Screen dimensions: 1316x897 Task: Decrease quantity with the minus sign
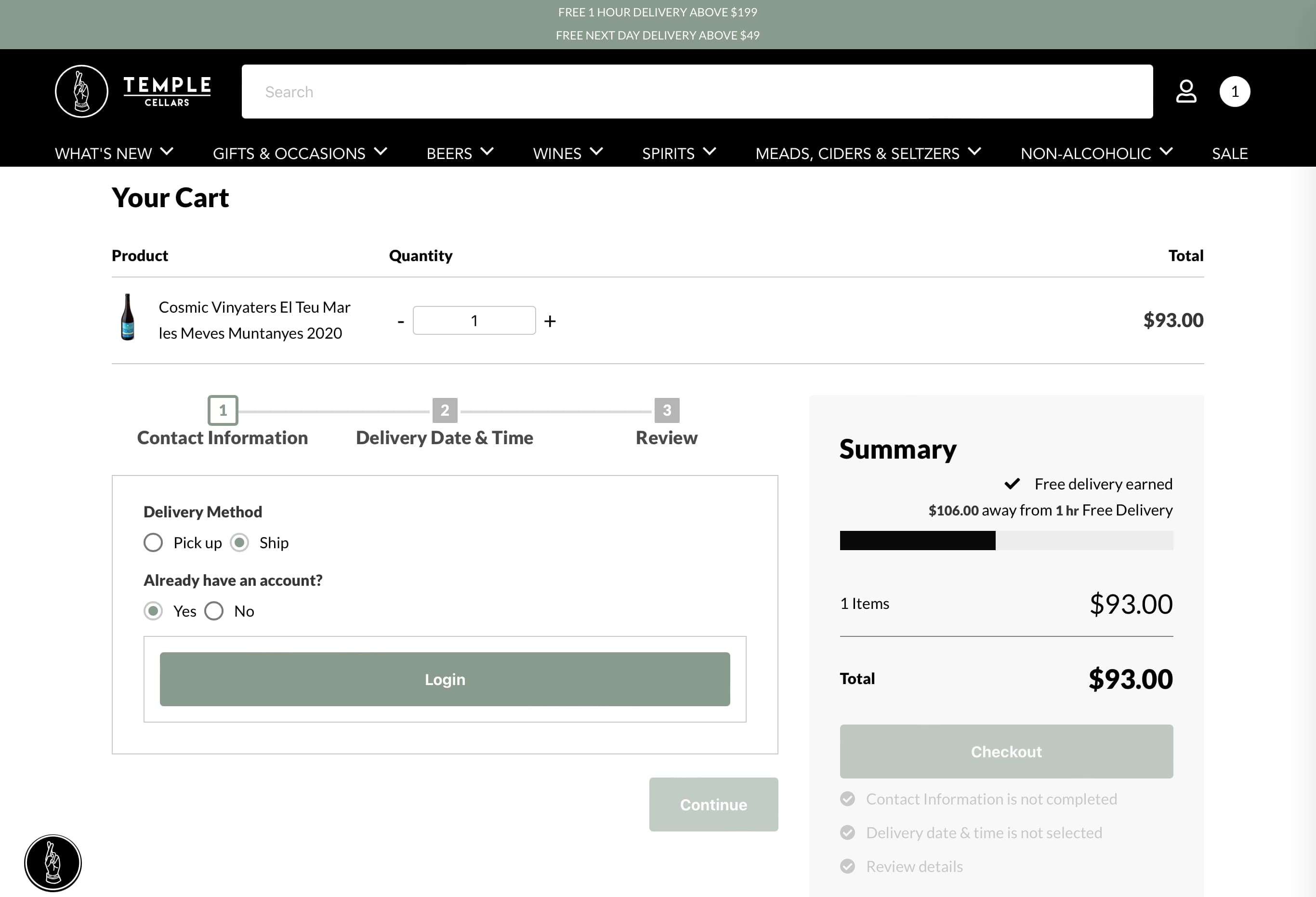point(401,321)
